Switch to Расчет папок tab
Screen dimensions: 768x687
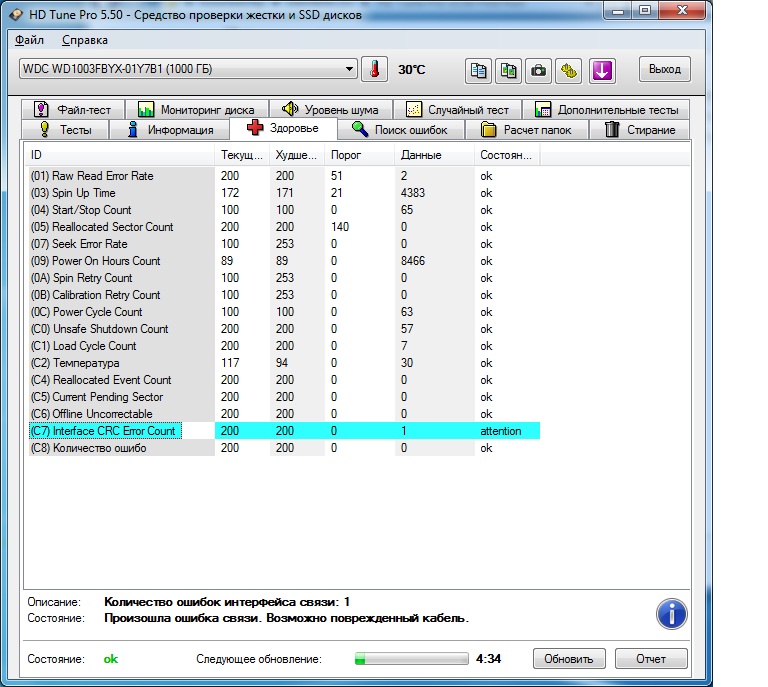[x=526, y=130]
